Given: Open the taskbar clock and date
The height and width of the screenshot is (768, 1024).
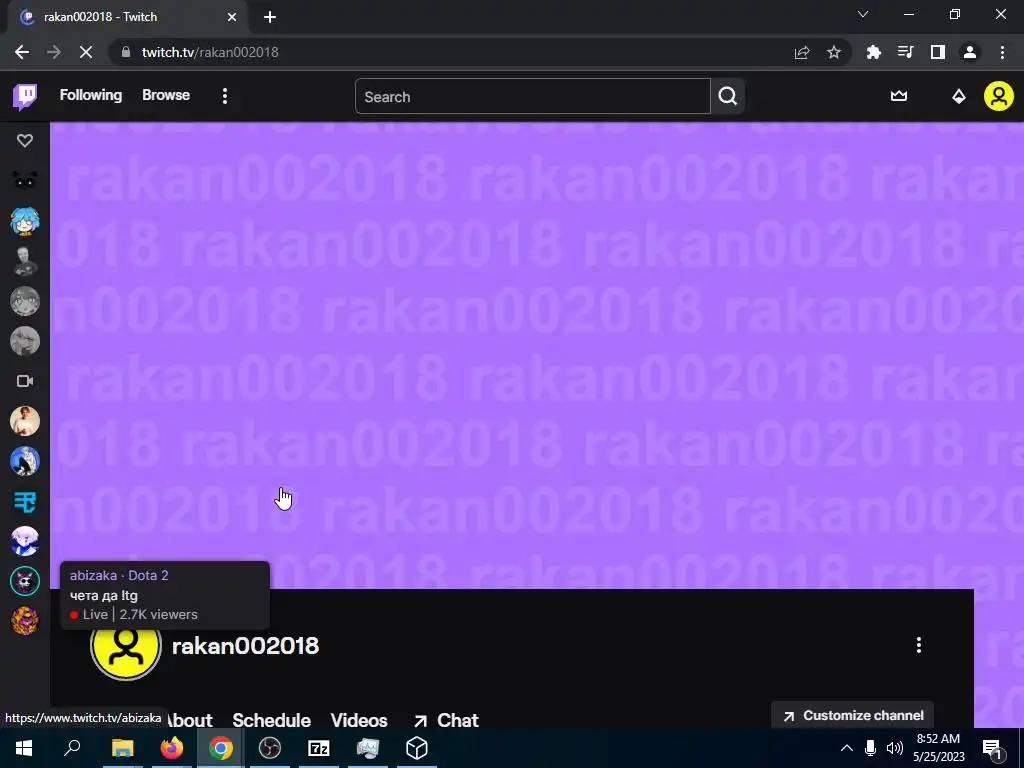Looking at the screenshot, I should 938,748.
